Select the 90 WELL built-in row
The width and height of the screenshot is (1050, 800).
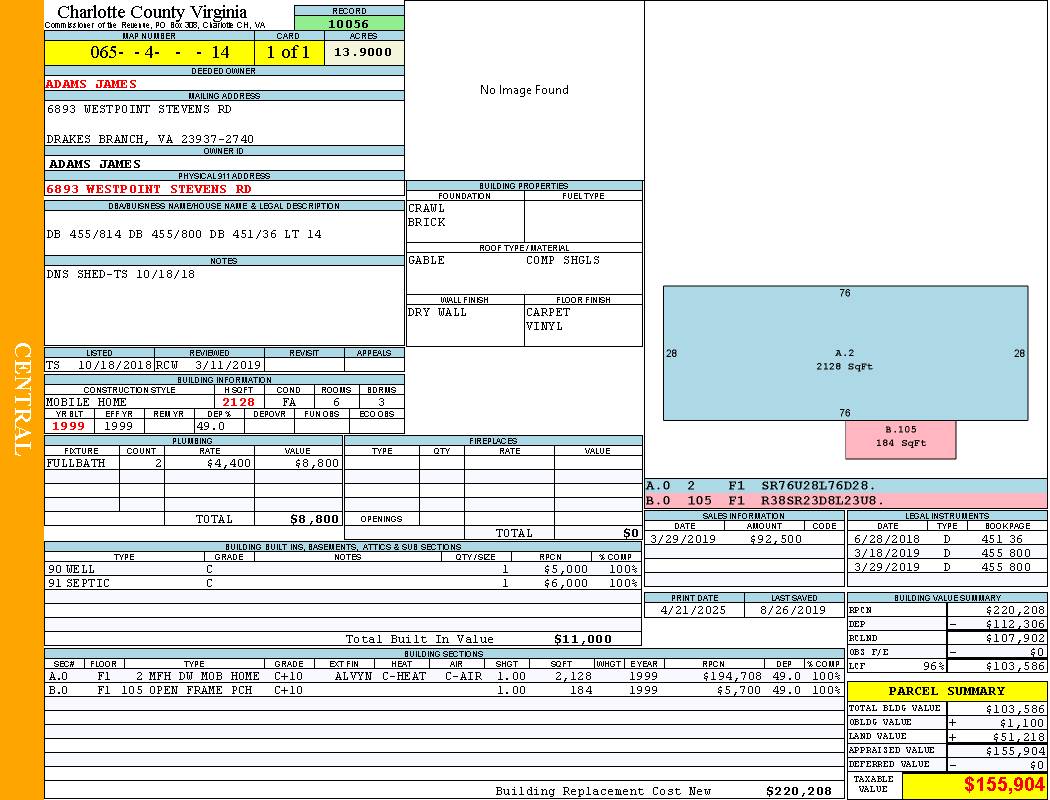pyautogui.click(x=342, y=569)
